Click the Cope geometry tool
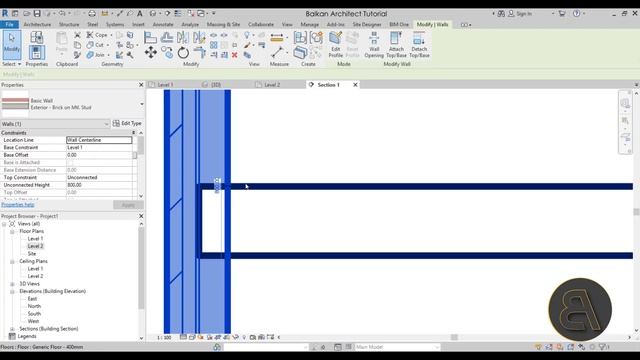 pos(99,35)
